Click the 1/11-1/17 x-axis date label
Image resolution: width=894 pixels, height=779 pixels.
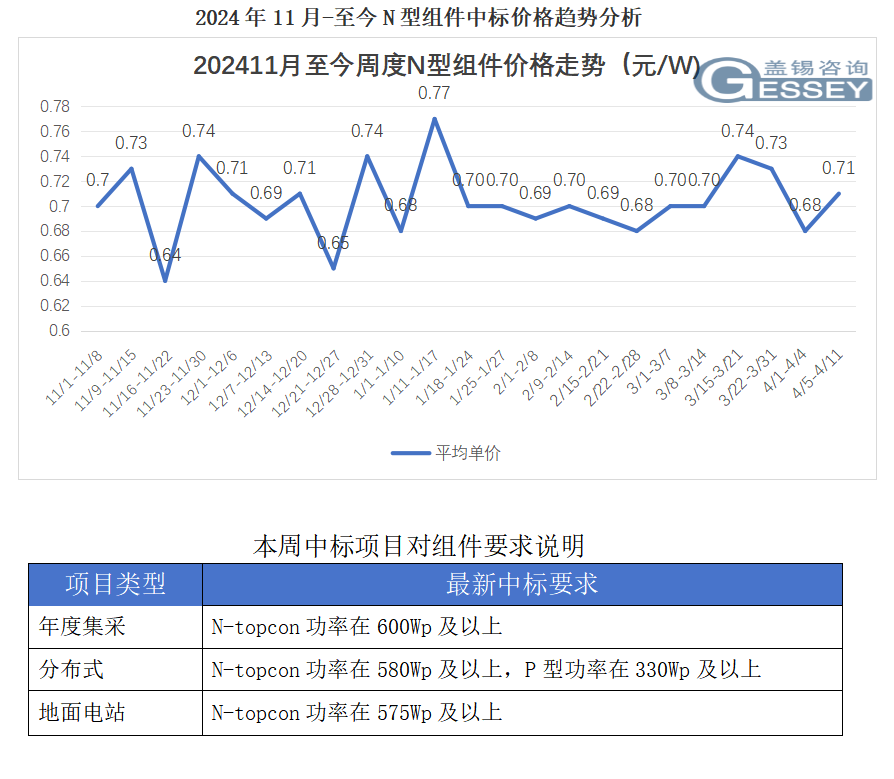tap(413, 378)
